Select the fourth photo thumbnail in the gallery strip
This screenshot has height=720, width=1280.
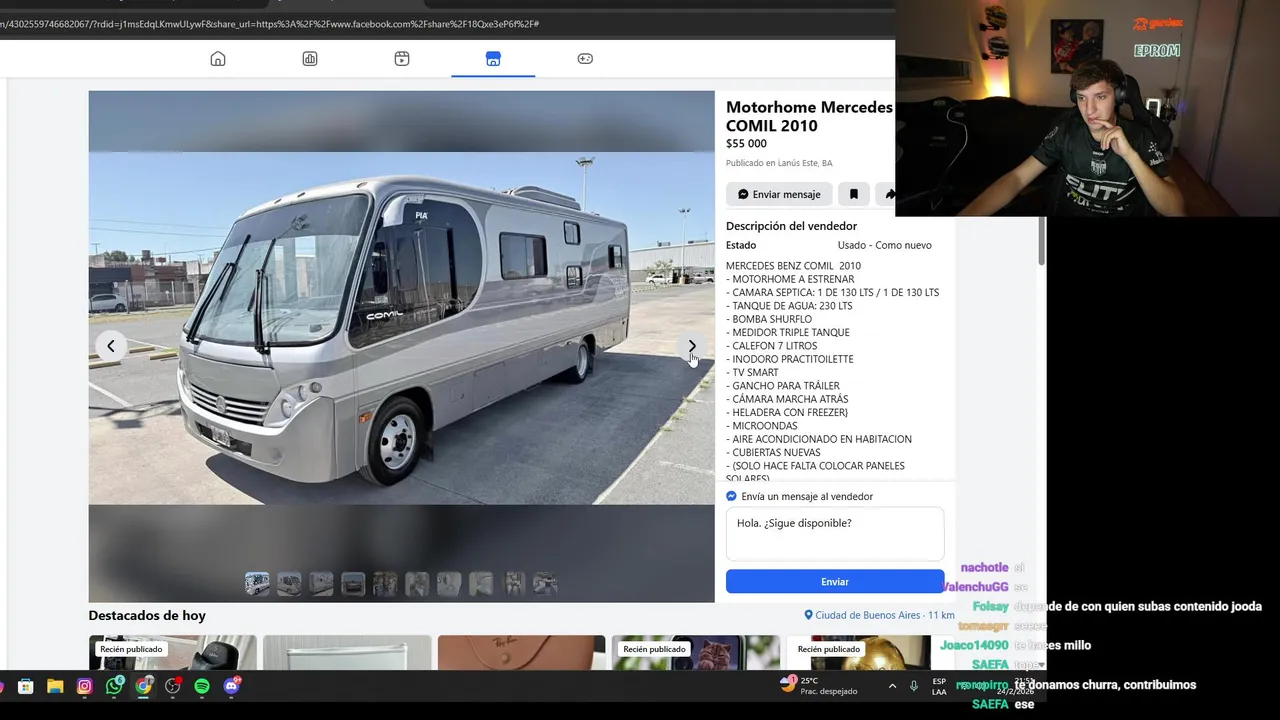click(353, 583)
